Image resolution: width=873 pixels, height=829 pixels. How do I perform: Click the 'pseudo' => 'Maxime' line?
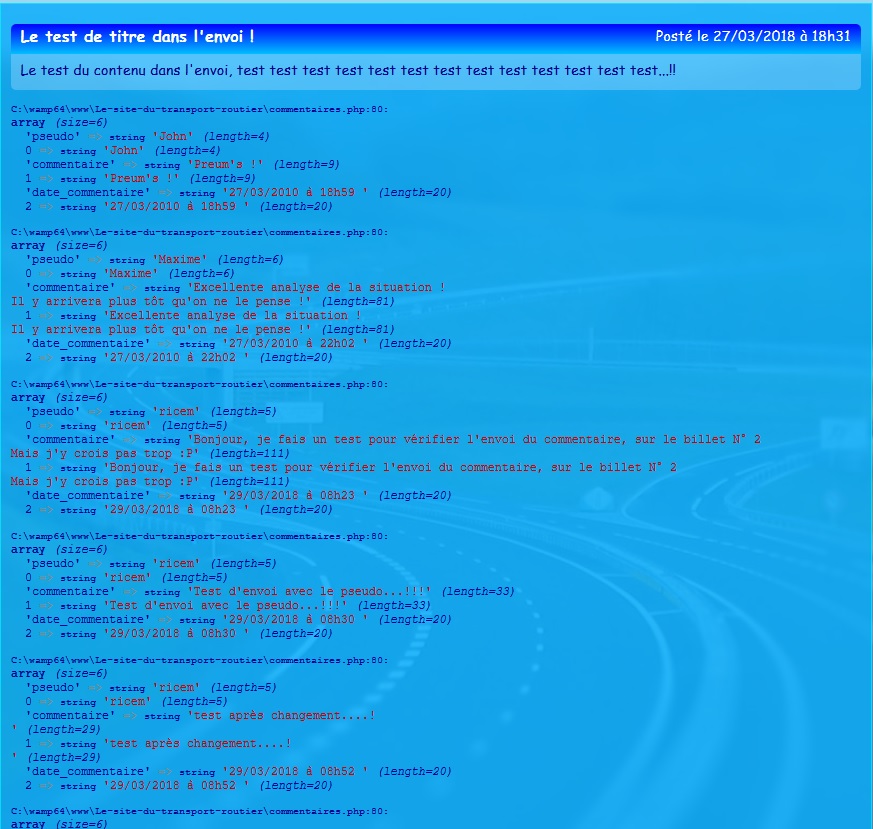point(154,259)
